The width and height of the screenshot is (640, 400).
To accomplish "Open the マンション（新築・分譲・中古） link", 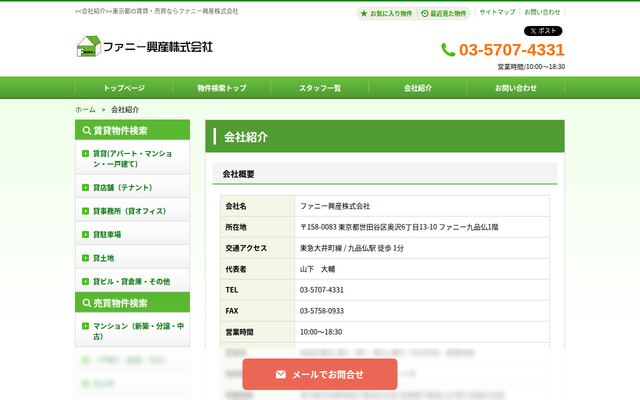I will click(133, 331).
